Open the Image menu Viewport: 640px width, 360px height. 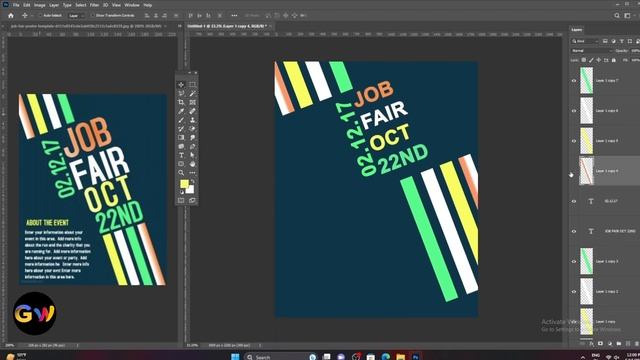40,5
